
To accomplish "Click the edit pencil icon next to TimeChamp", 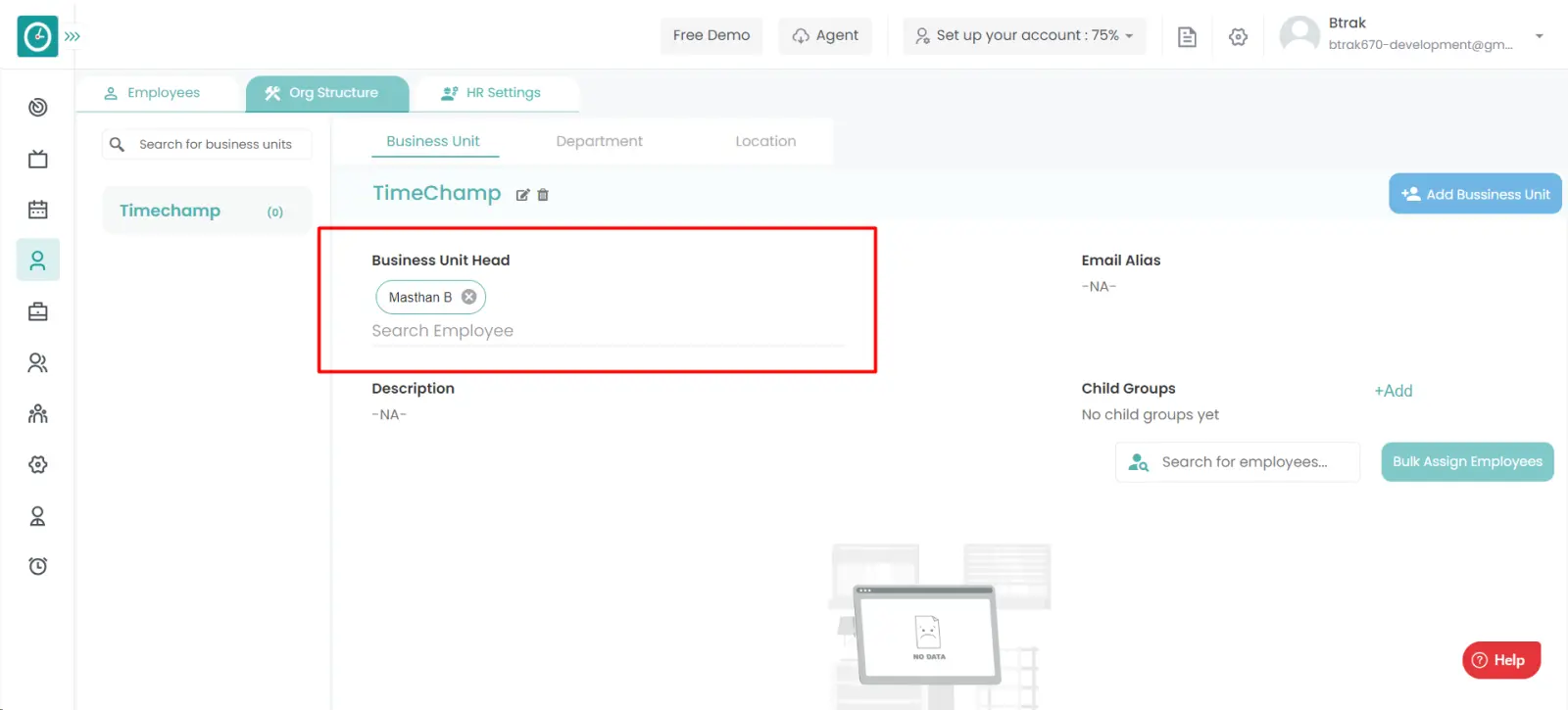I will tap(522, 195).
